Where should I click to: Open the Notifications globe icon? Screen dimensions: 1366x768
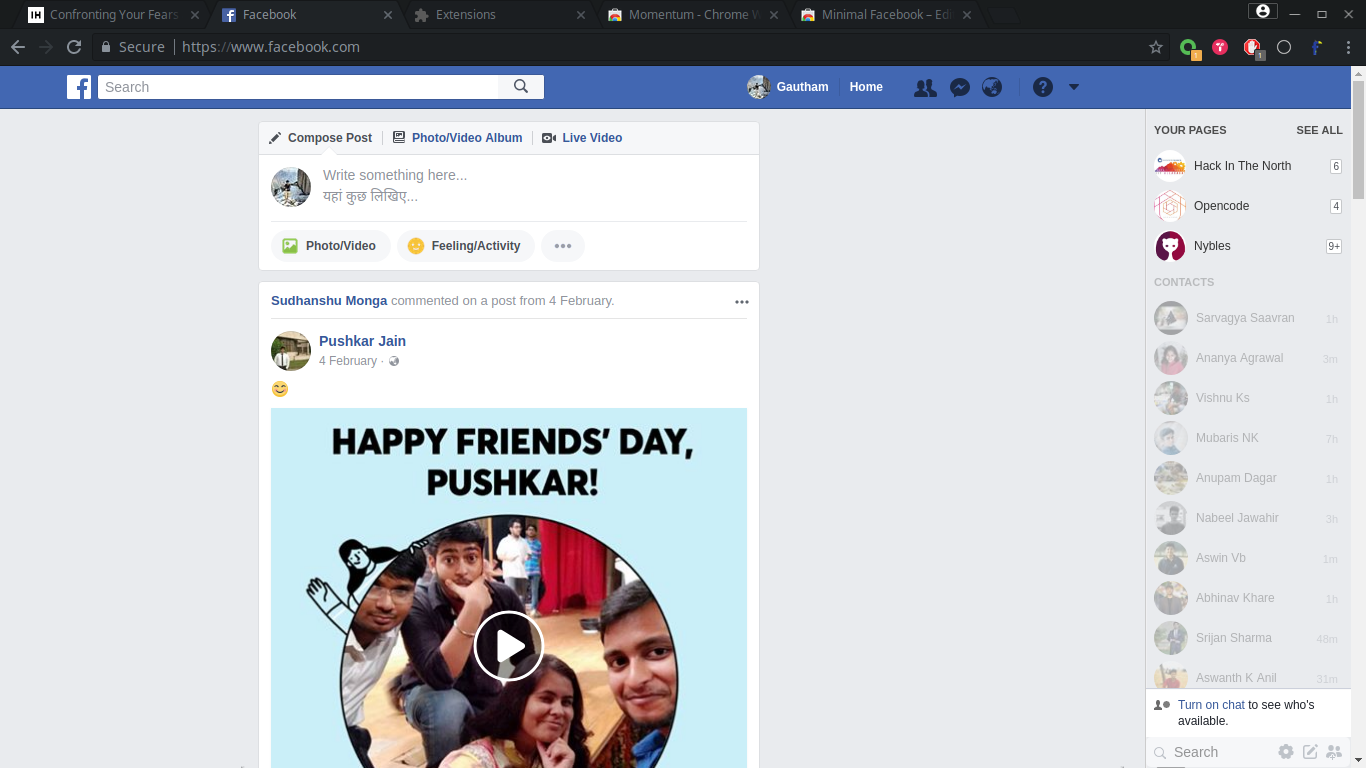coord(992,87)
